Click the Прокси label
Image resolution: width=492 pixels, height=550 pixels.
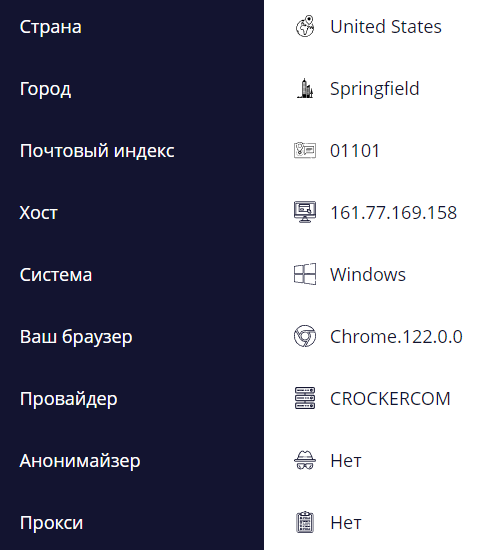pos(51,523)
